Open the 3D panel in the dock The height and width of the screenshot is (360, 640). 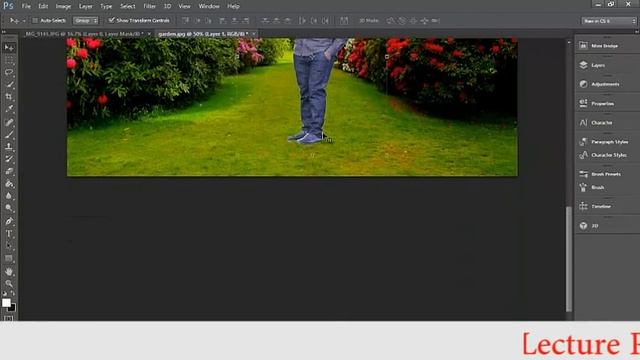point(589,225)
